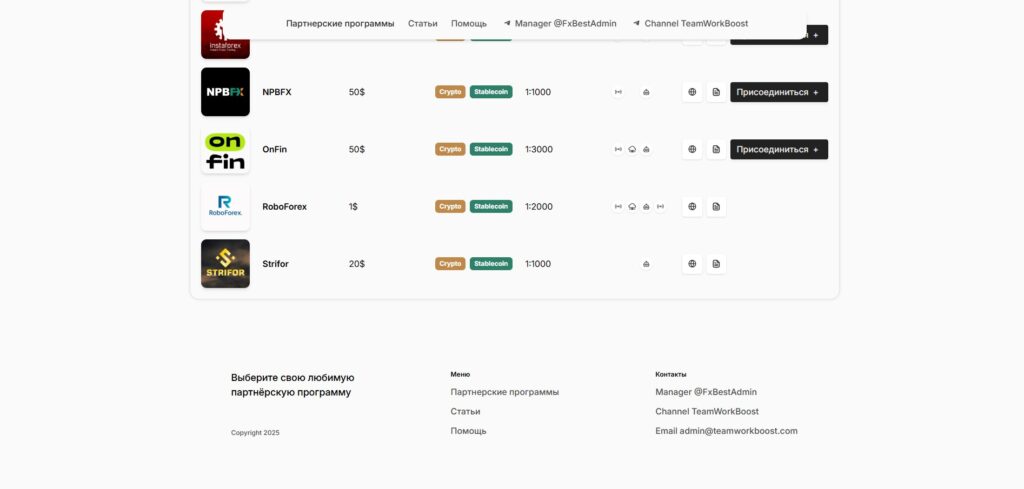1024x489 pixels.
Task: Click the bank building icon in Strifor row
Action: [646, 264]
